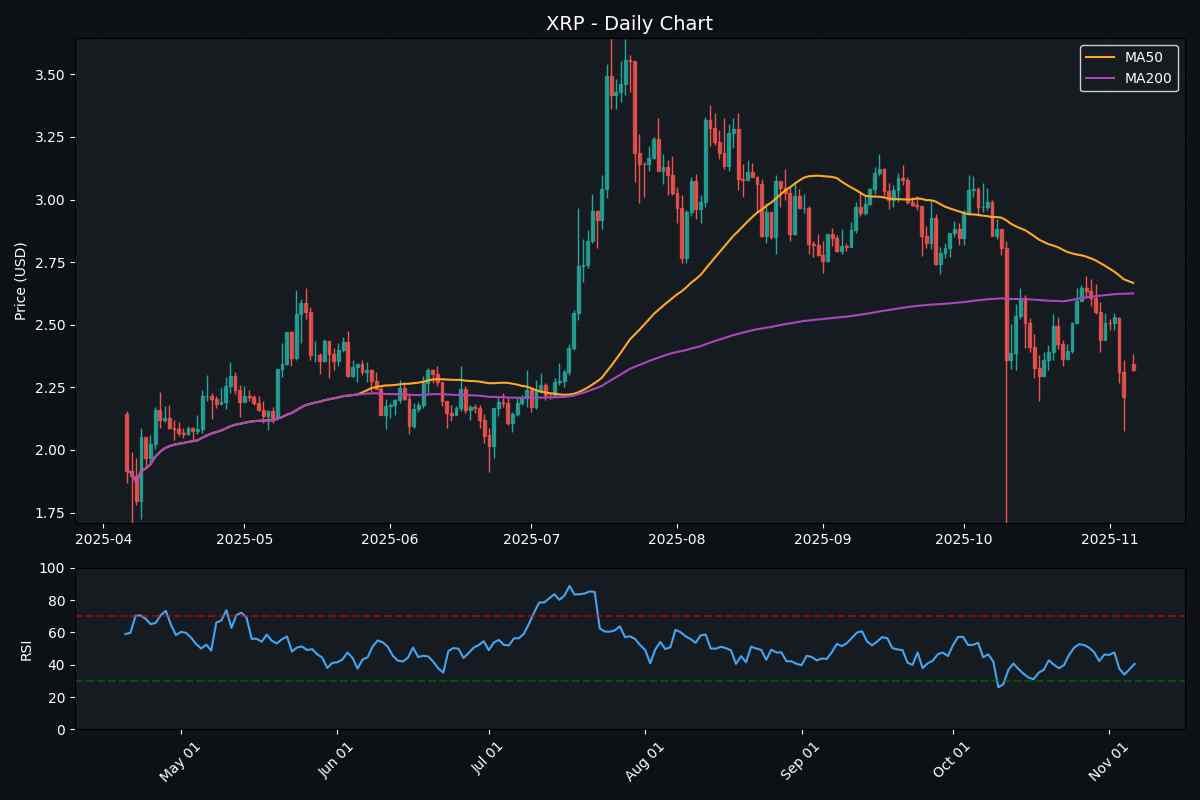Collapse the legend in the top-right corner
Viewport: 1200px width, 800px height.
1132,67
